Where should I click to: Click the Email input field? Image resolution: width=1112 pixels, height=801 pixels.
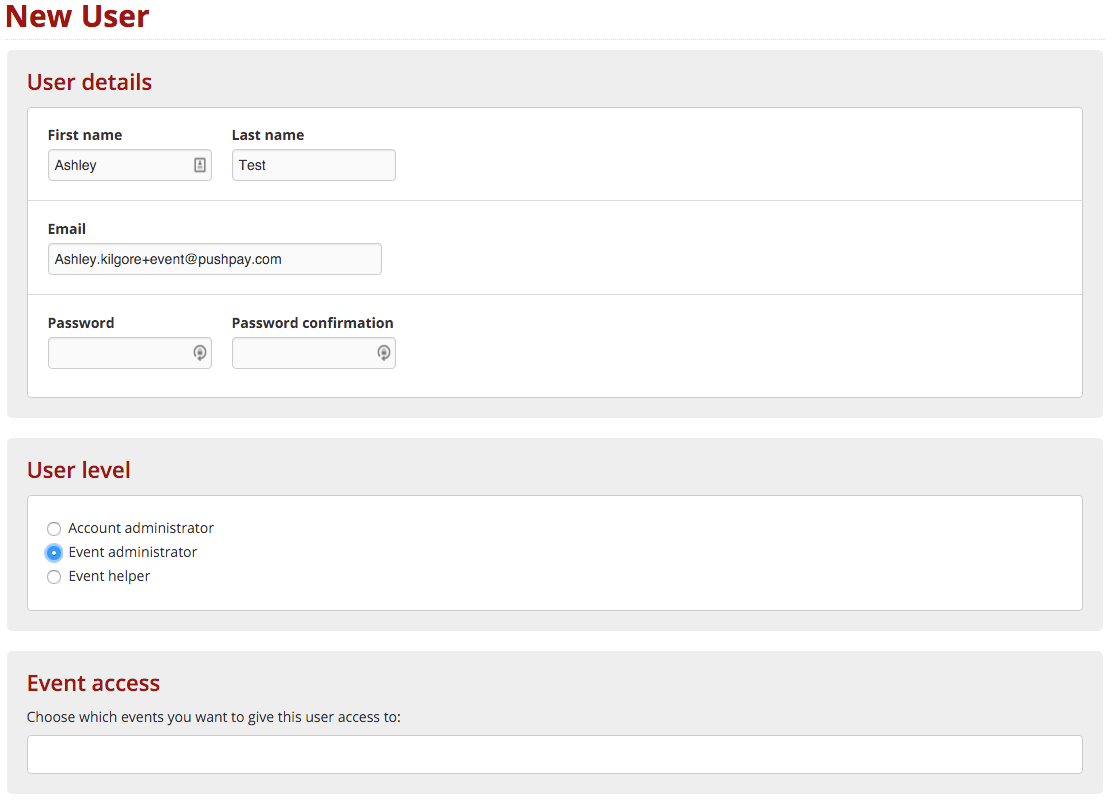214,258
